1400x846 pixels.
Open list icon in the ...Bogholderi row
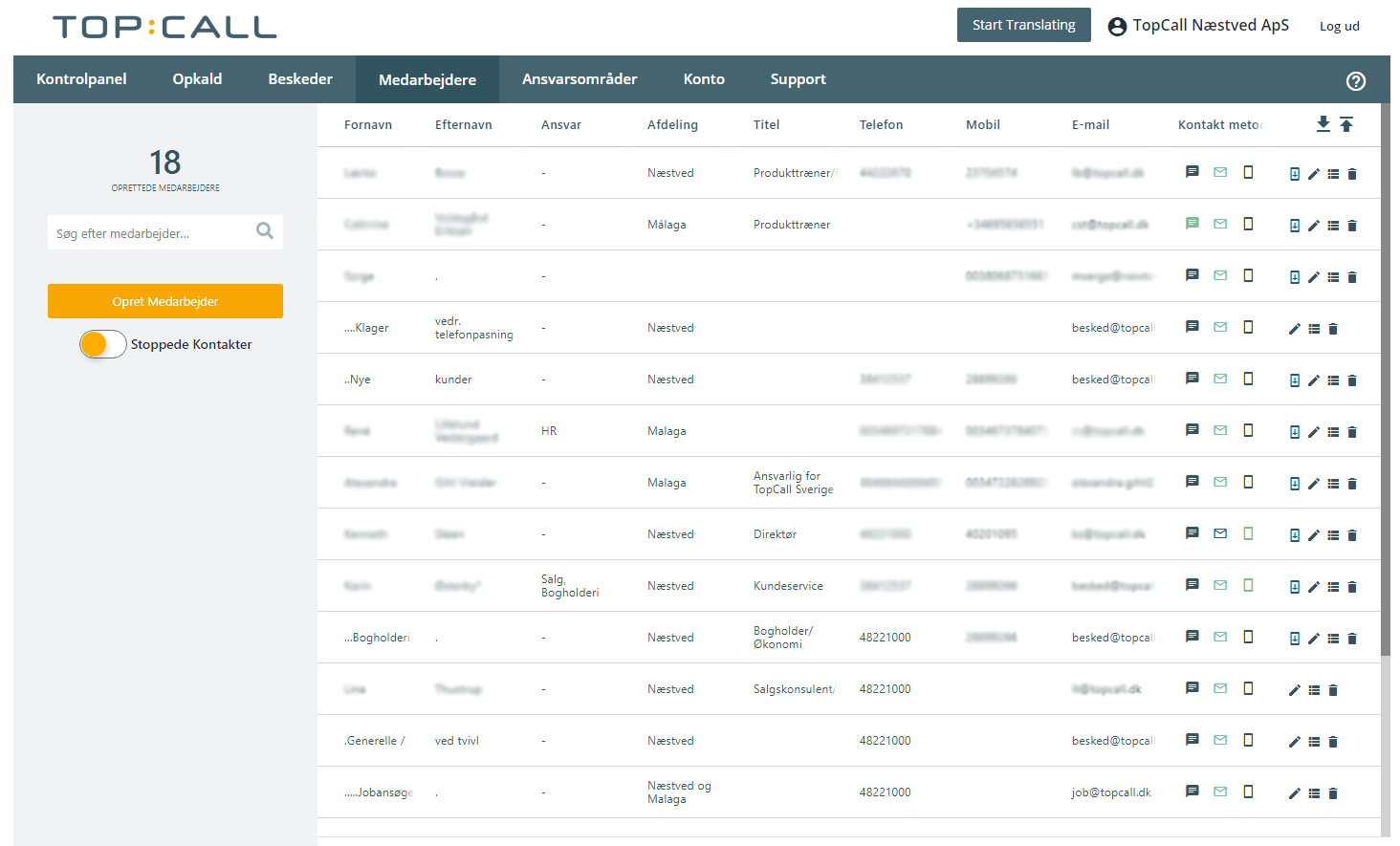pyautogui.click(x=1333, y=639)
